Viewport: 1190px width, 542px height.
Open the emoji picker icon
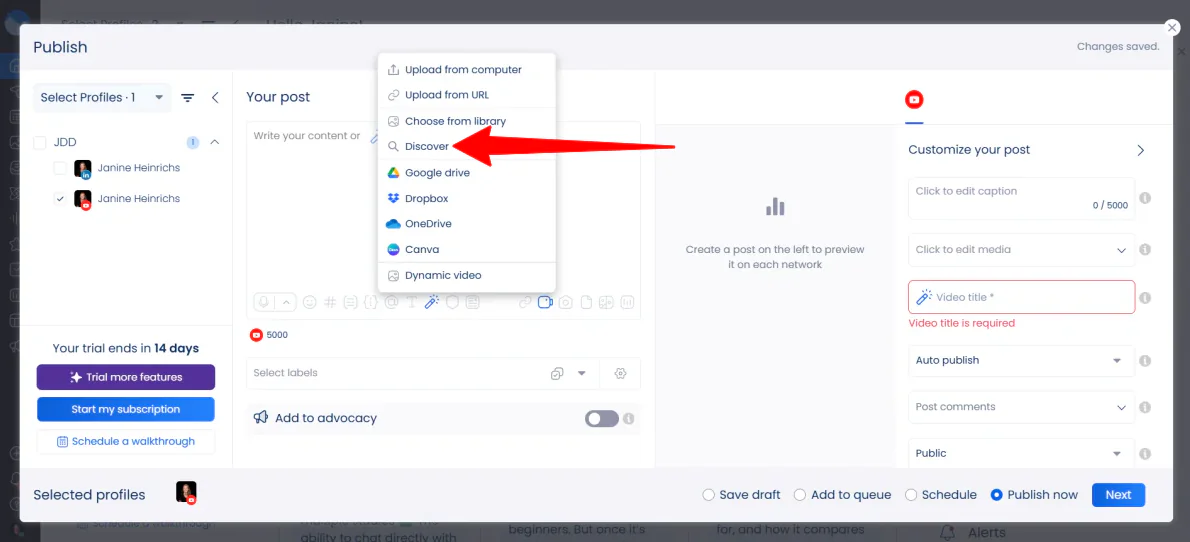click(x=310, y=302)
